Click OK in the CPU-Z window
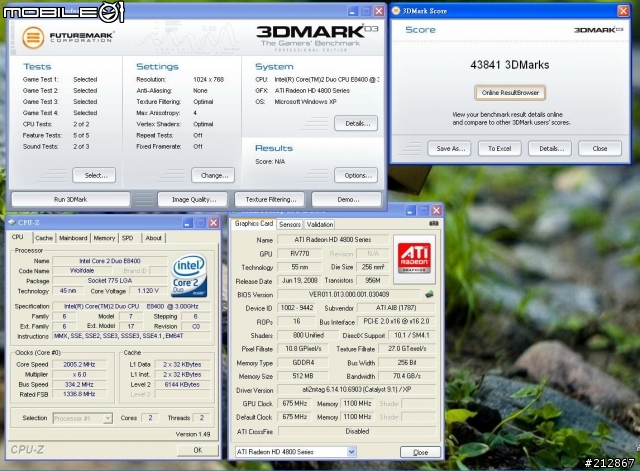Screen dimensions: 640x471 click(x=198, y=450)
